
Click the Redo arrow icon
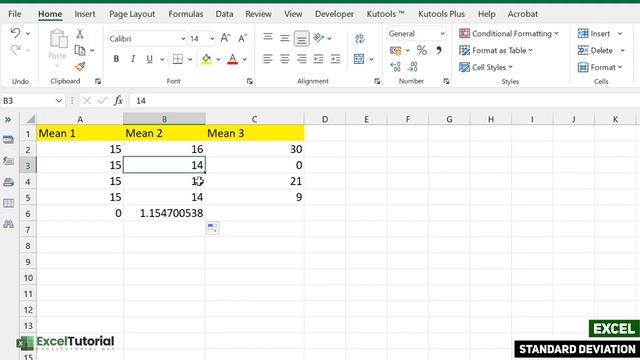tap(16, 50)
